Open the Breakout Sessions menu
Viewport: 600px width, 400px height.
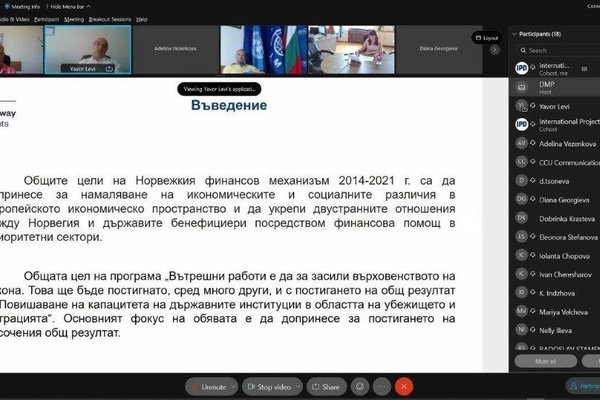[109, 19]
